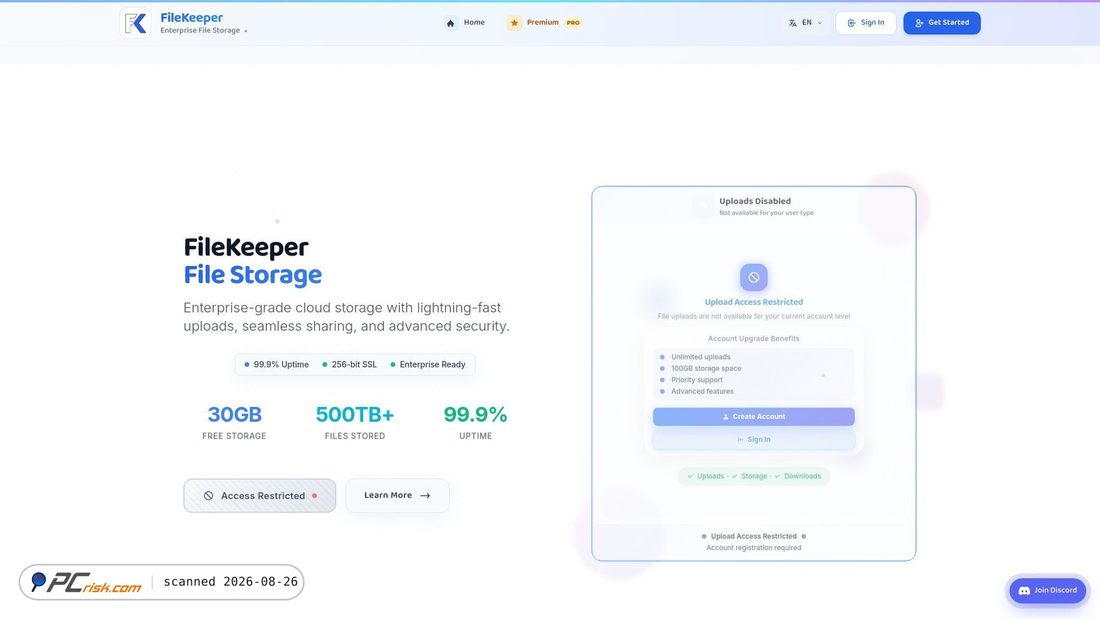Image resolution: width=1100 pixels, height=619 pixels.
Task: Open the EN language dropdown
Action: click(805, 22)
